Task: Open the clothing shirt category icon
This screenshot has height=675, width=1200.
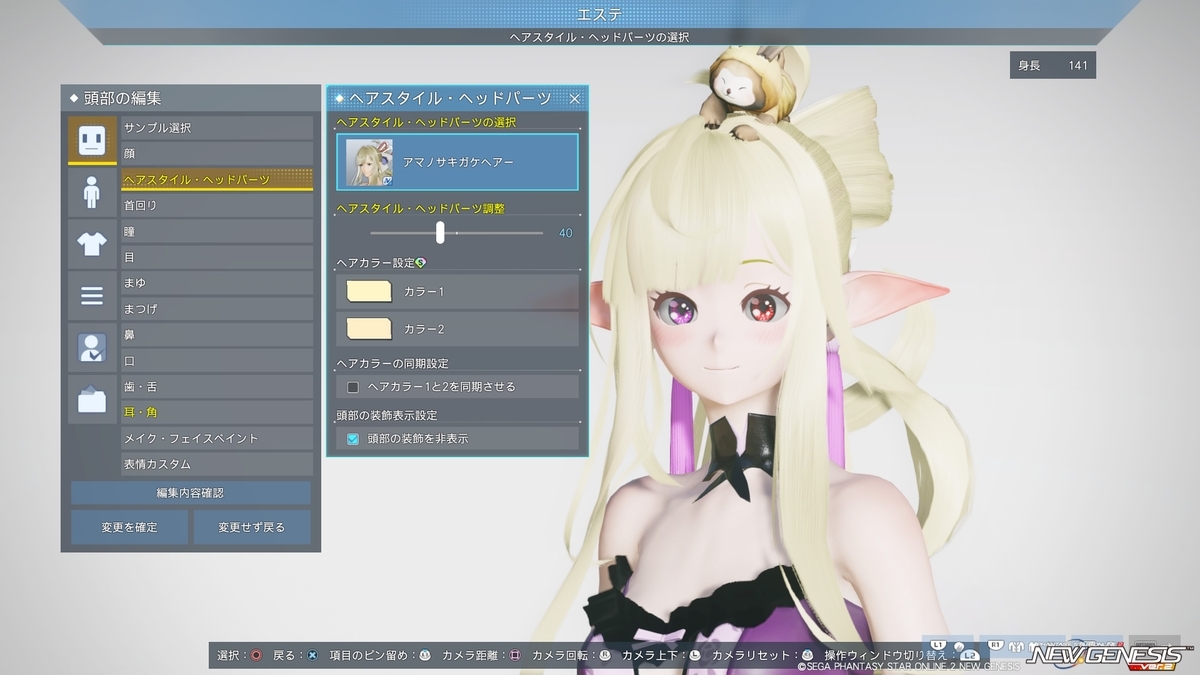Action: [92, 244]
